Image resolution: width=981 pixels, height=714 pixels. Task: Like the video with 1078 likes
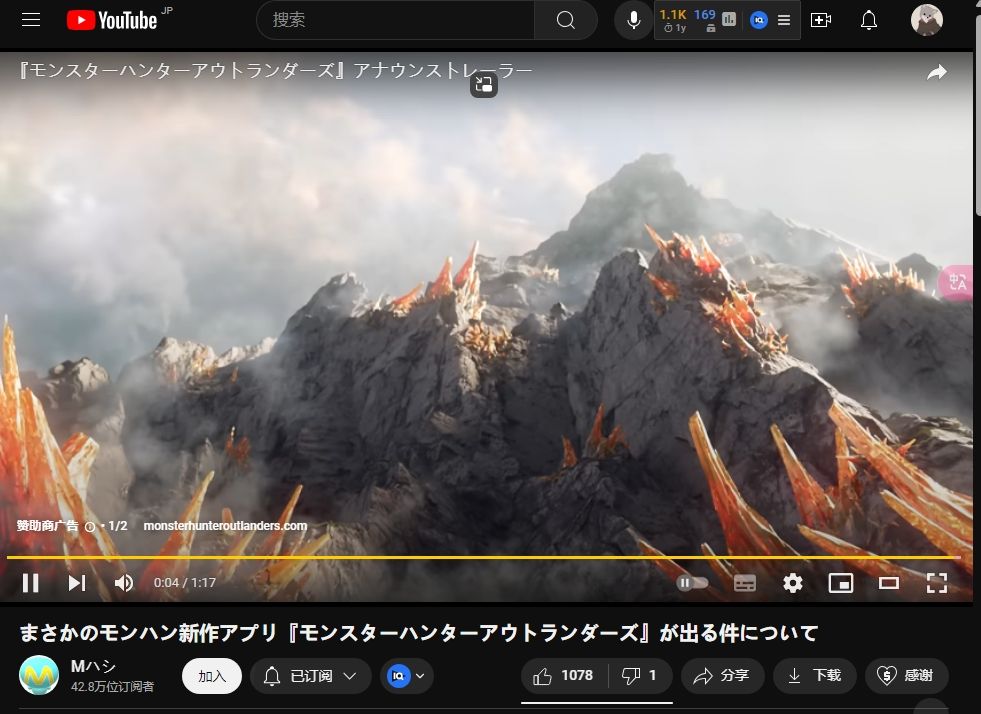(562, 676)
